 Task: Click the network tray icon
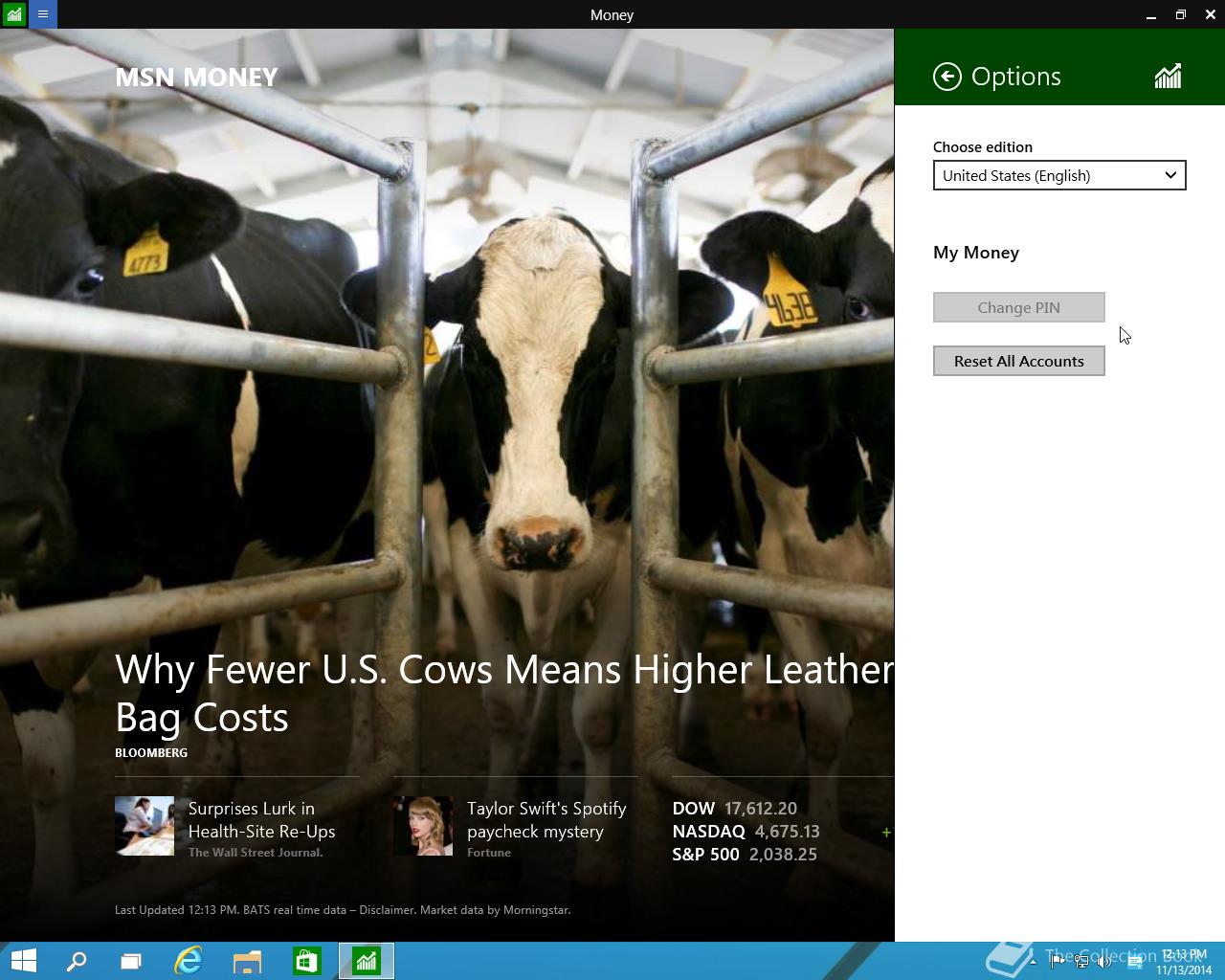pyautogui.click(x=1080, y=962)
